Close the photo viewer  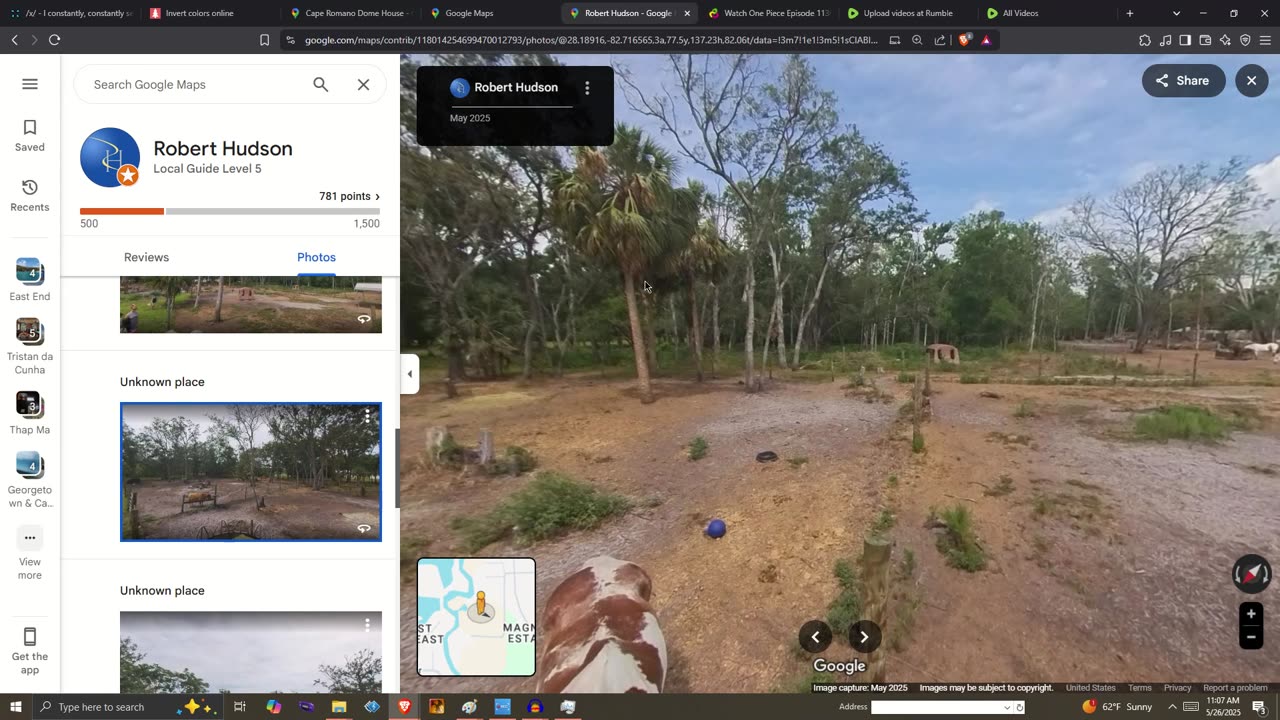1251,81
